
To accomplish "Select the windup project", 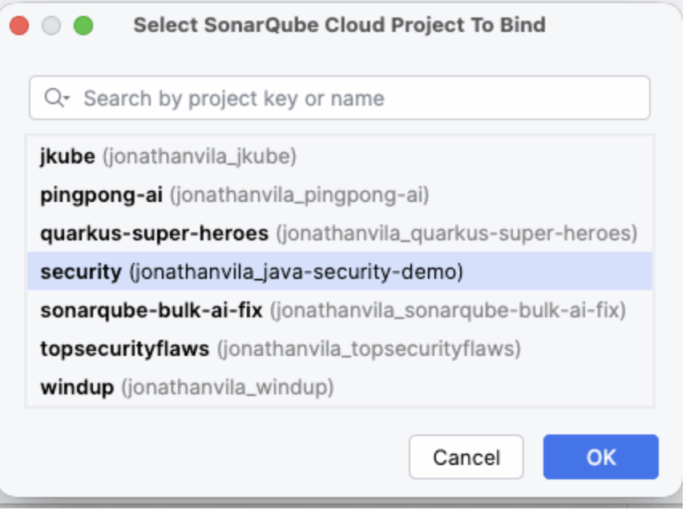I will (76, 386).
